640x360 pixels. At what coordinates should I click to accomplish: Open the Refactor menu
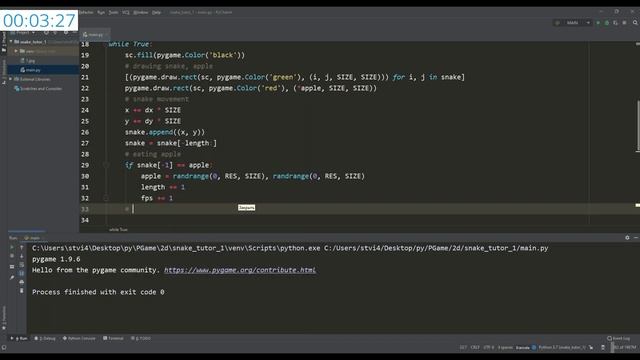click(86, 12)
